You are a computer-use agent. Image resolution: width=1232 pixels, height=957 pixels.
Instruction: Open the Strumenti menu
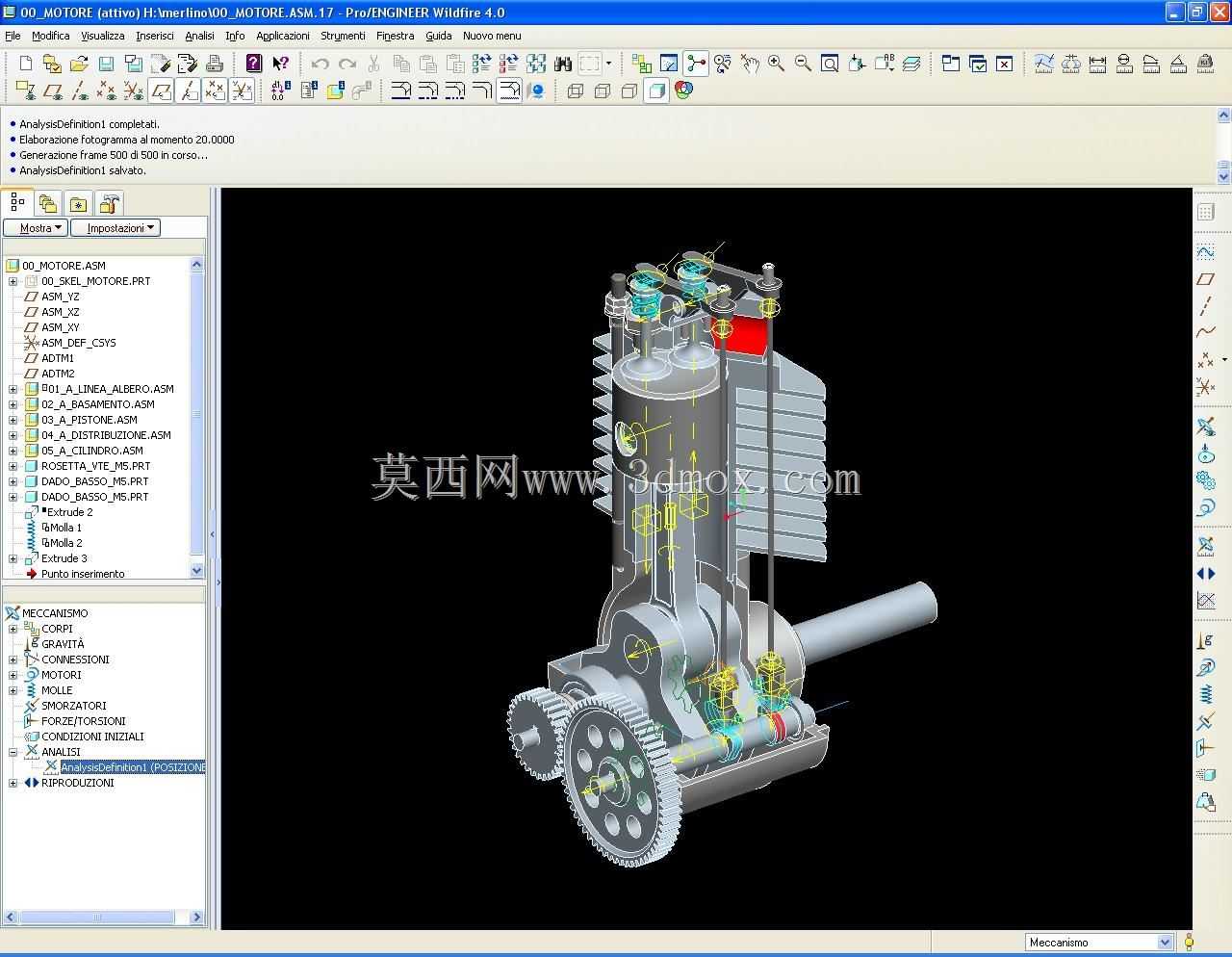point(343,36)
